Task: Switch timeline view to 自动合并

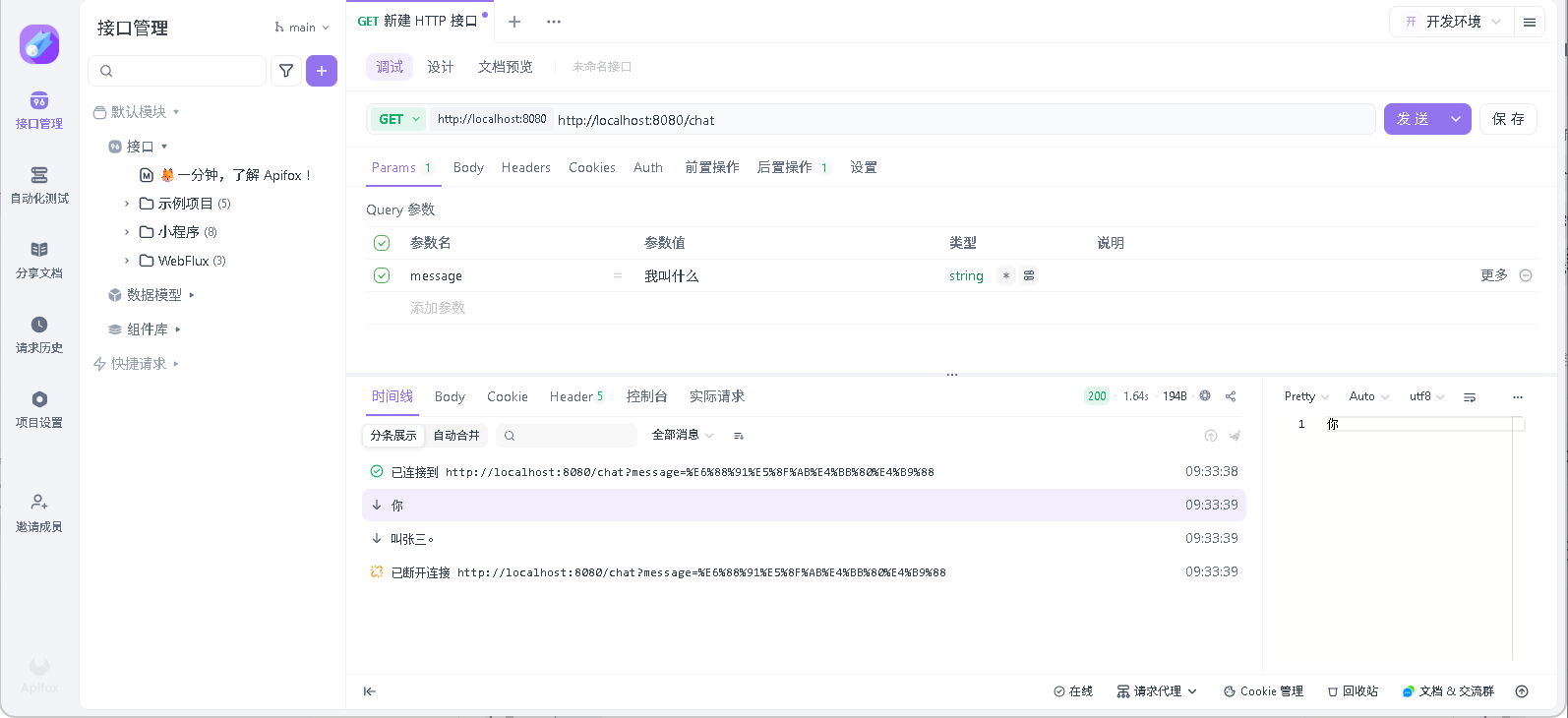Action: click(x=456, y=436)
